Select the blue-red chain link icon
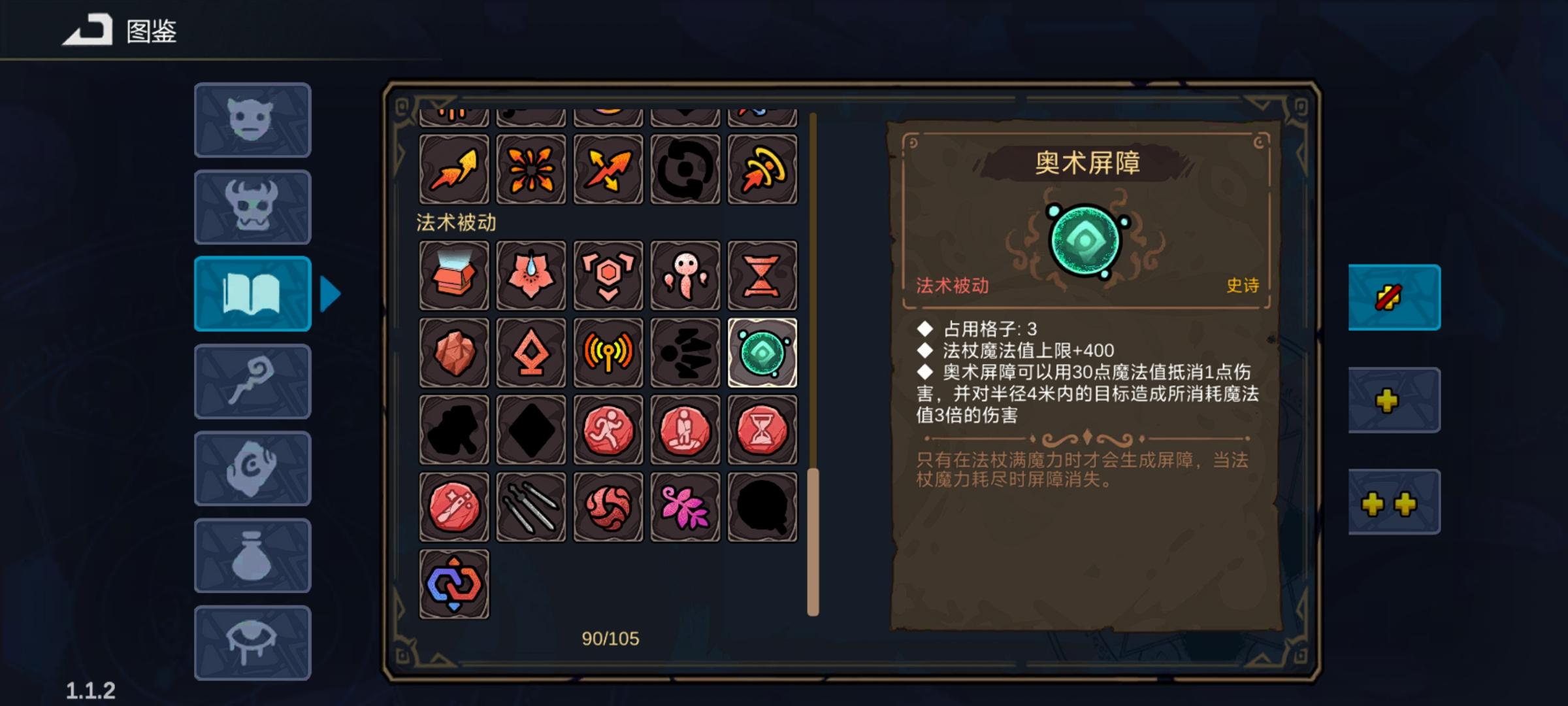 tap(453, 584)
